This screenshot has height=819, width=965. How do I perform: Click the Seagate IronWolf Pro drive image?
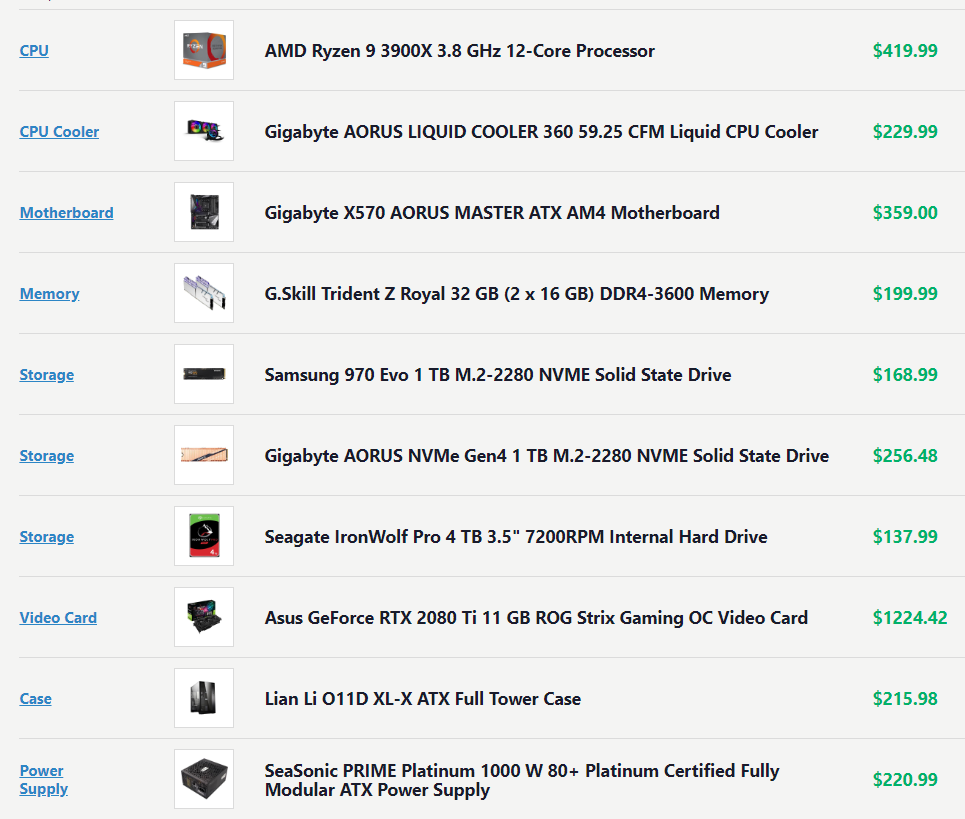204,536
